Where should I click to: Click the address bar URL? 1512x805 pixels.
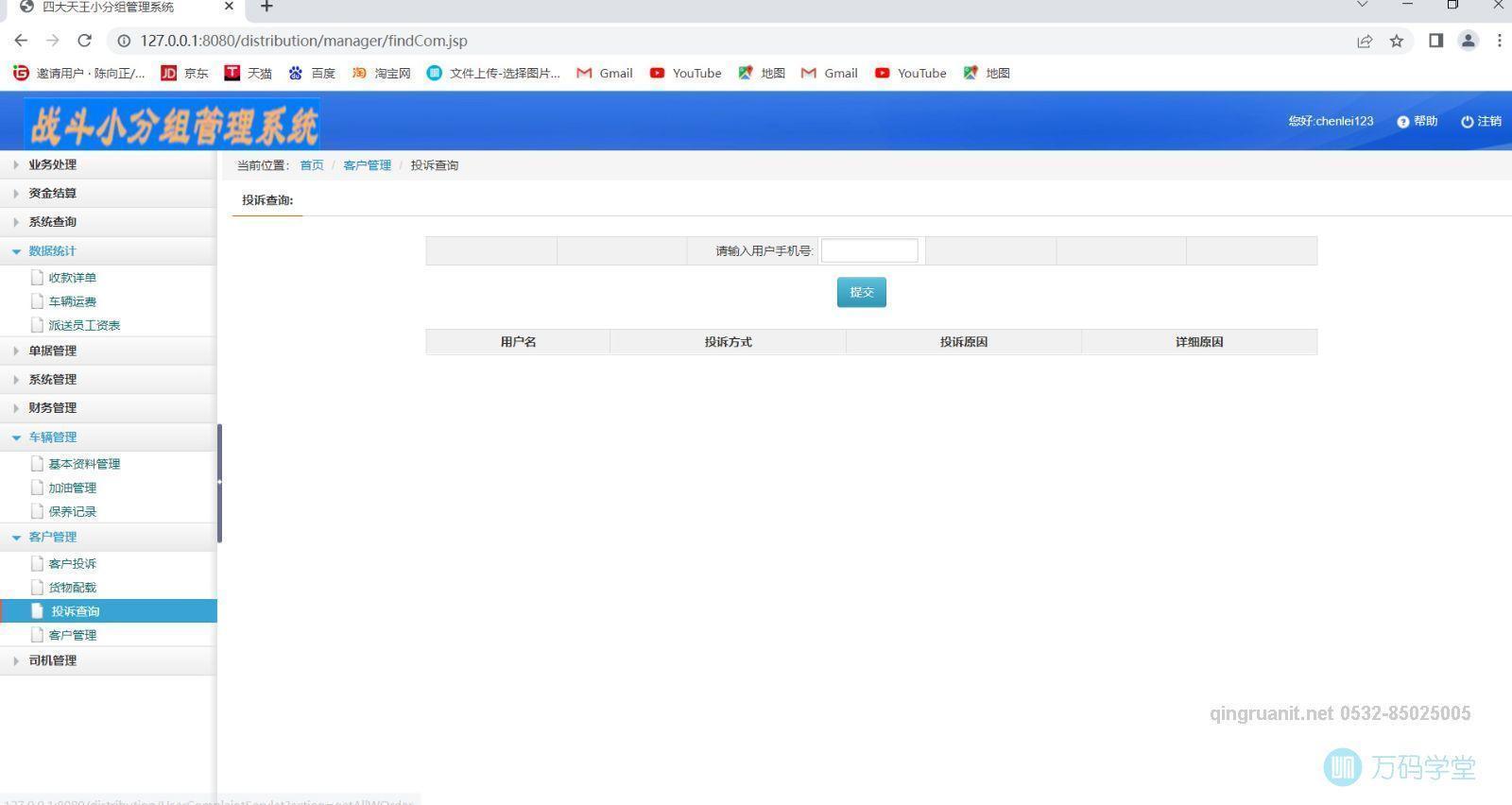(x=303, y=41)
